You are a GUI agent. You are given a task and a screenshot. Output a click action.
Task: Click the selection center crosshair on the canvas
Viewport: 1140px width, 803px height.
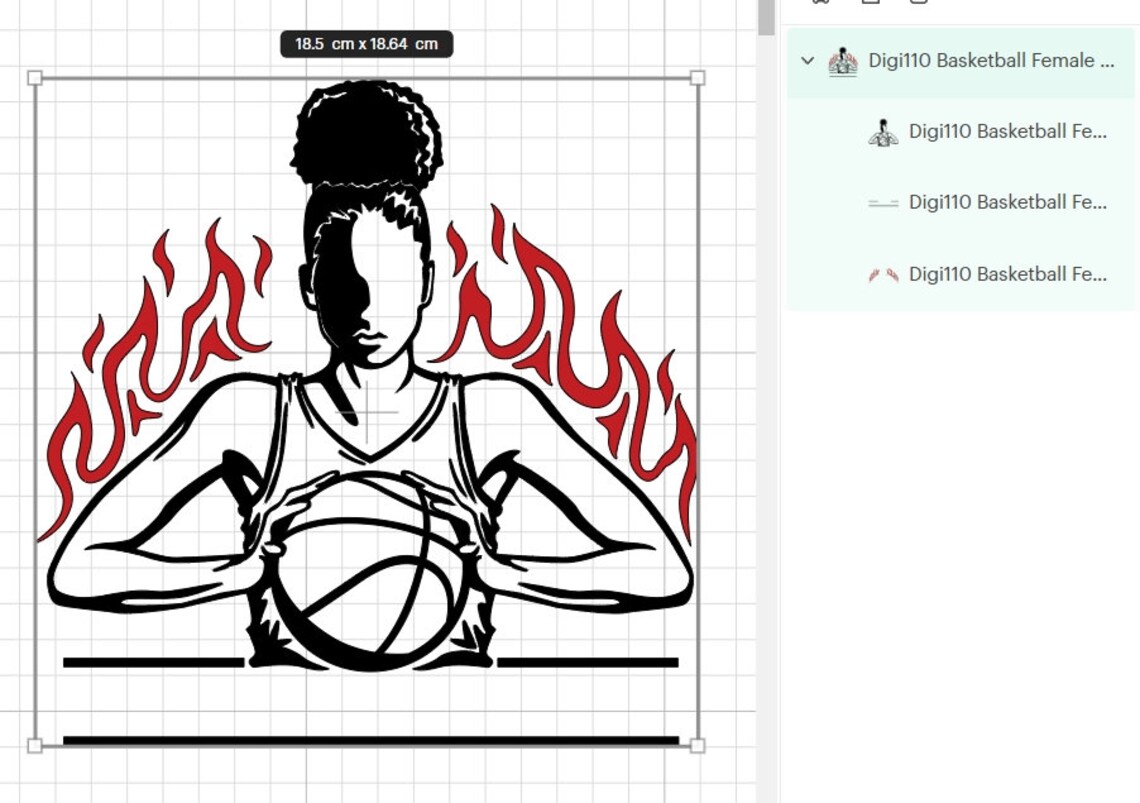pyautogui.click(x=367, y=411)
